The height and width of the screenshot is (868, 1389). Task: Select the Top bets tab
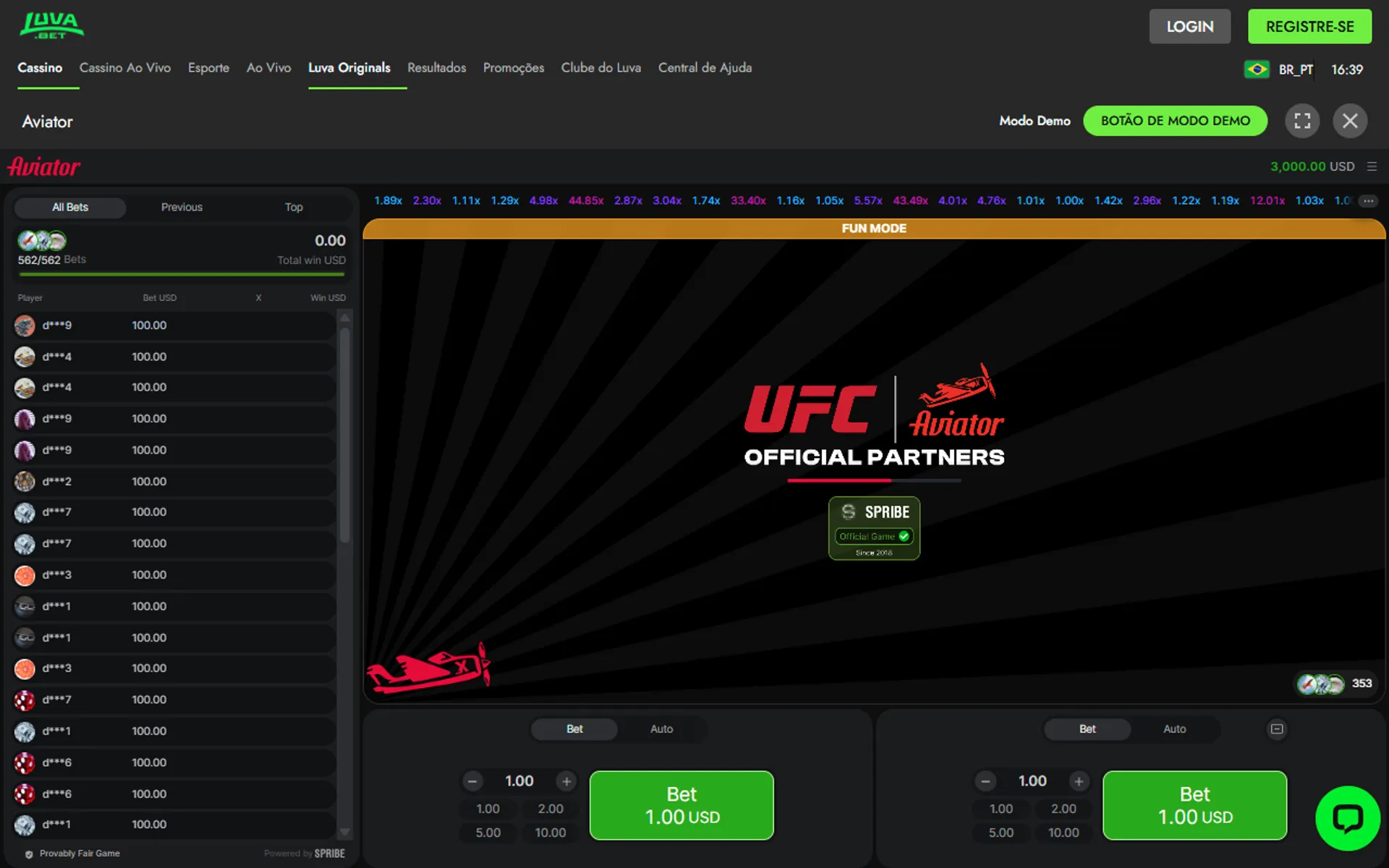click(x=294, y=208)
